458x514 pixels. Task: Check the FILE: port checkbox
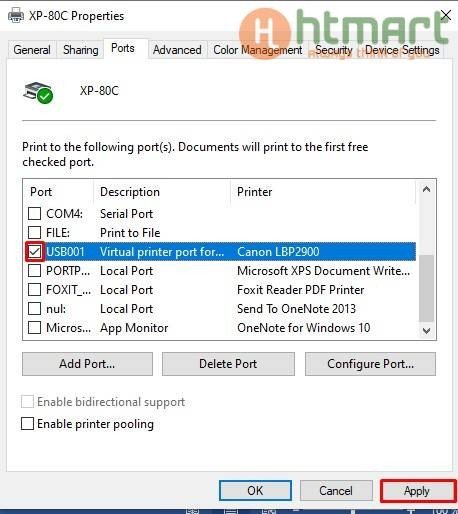[x=34, y=233]
